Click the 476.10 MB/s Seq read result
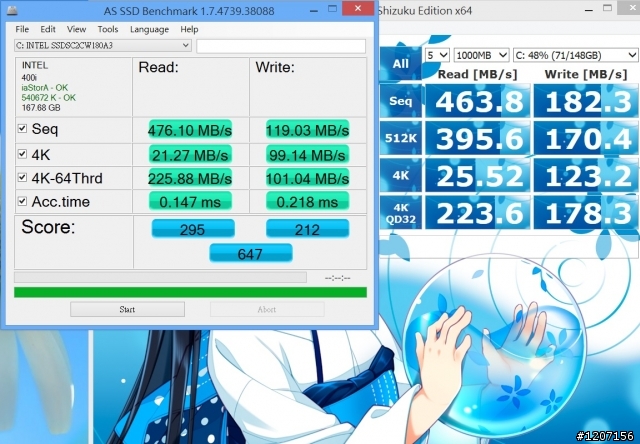The height and width of the screenshot is (444, 640). (x=190, y=130)
